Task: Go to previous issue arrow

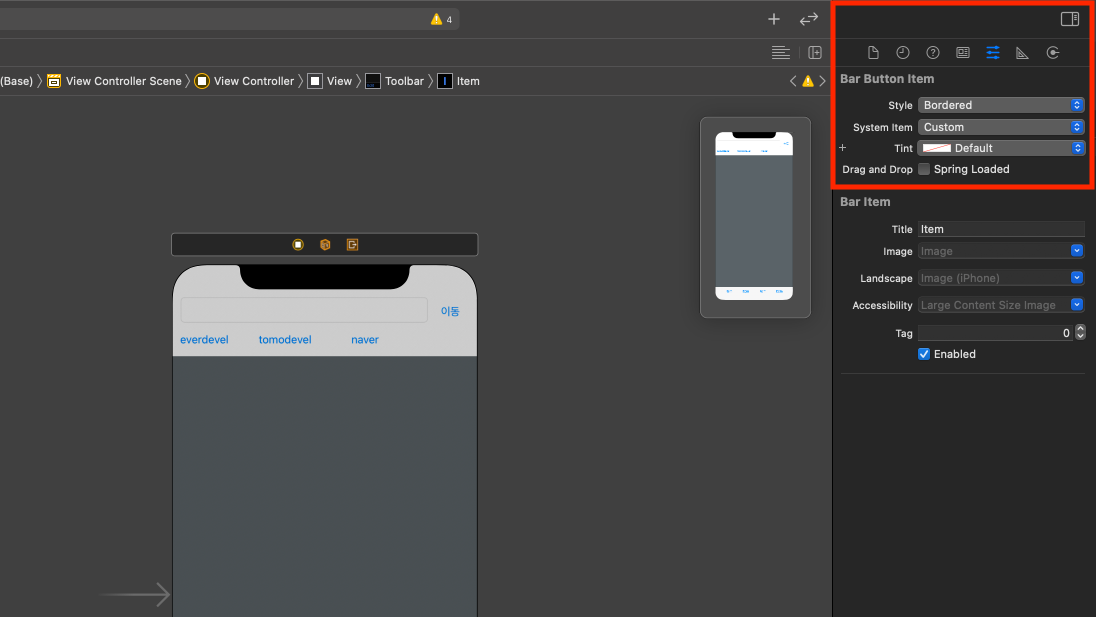Action: (x=793, y=81)
